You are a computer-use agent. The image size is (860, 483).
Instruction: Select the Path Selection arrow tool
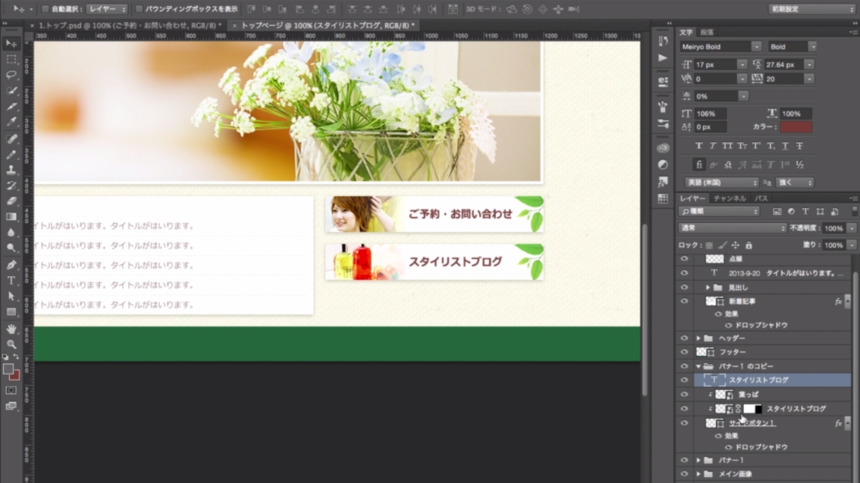pos(11,296)
